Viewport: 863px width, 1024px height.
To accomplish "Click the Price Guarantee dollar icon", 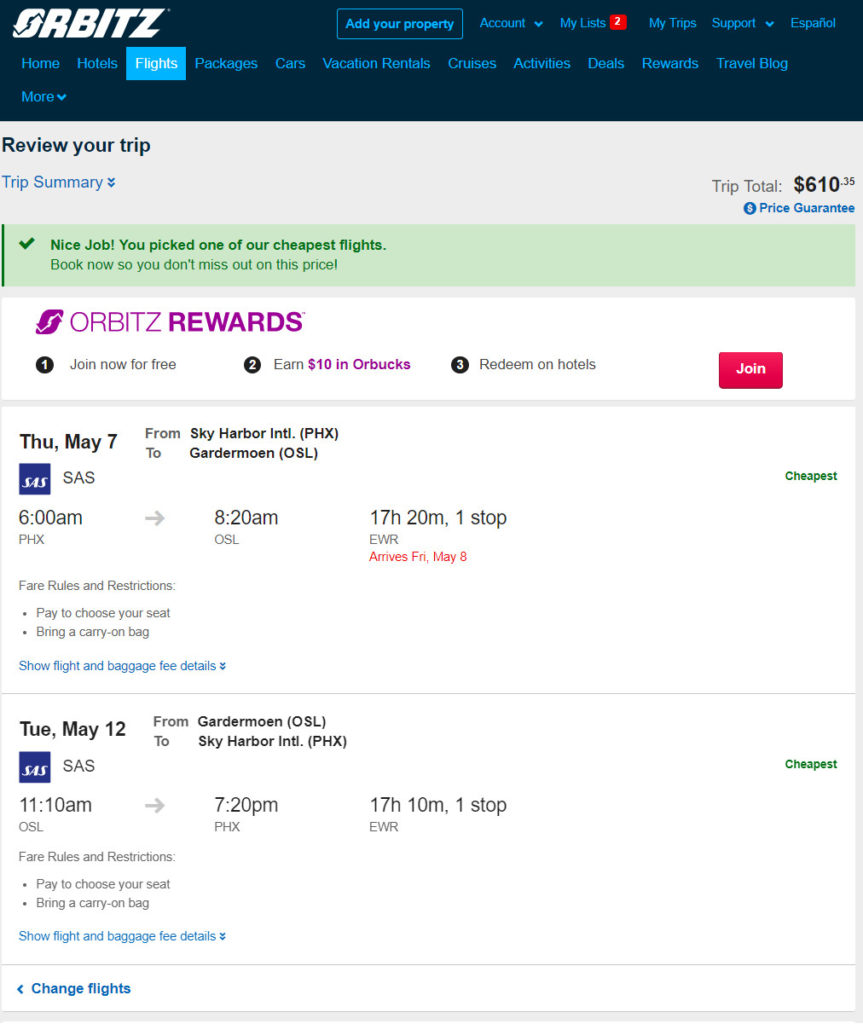I will tap(750, 208).
